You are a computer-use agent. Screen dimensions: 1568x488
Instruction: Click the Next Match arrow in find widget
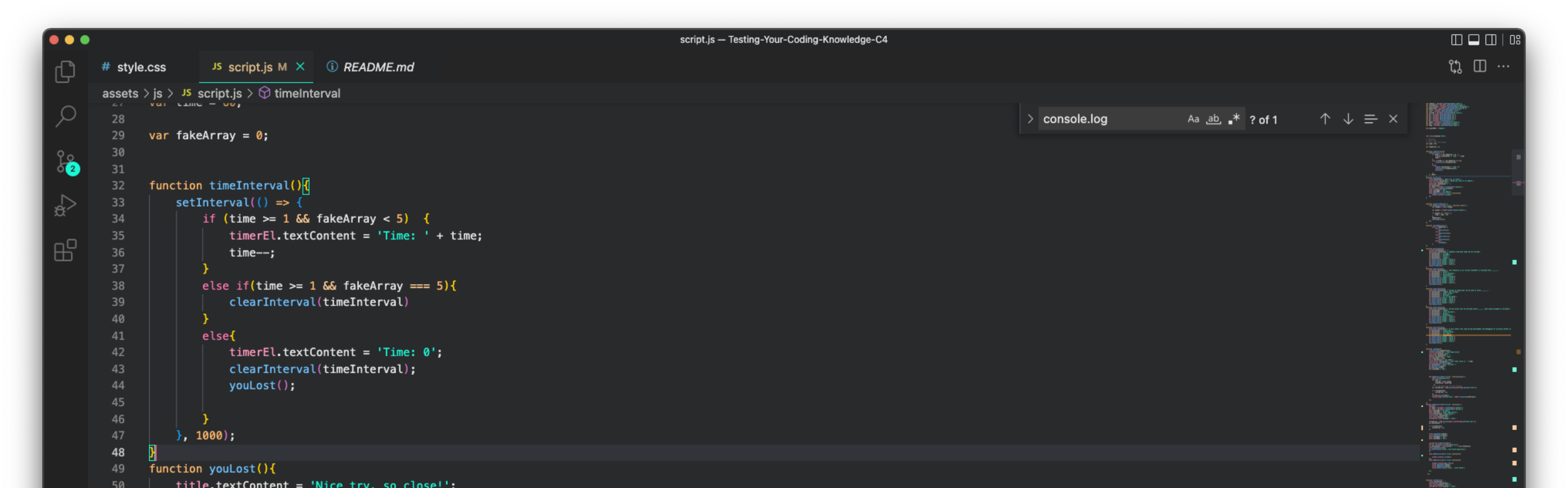click(x=1348, y=119)
